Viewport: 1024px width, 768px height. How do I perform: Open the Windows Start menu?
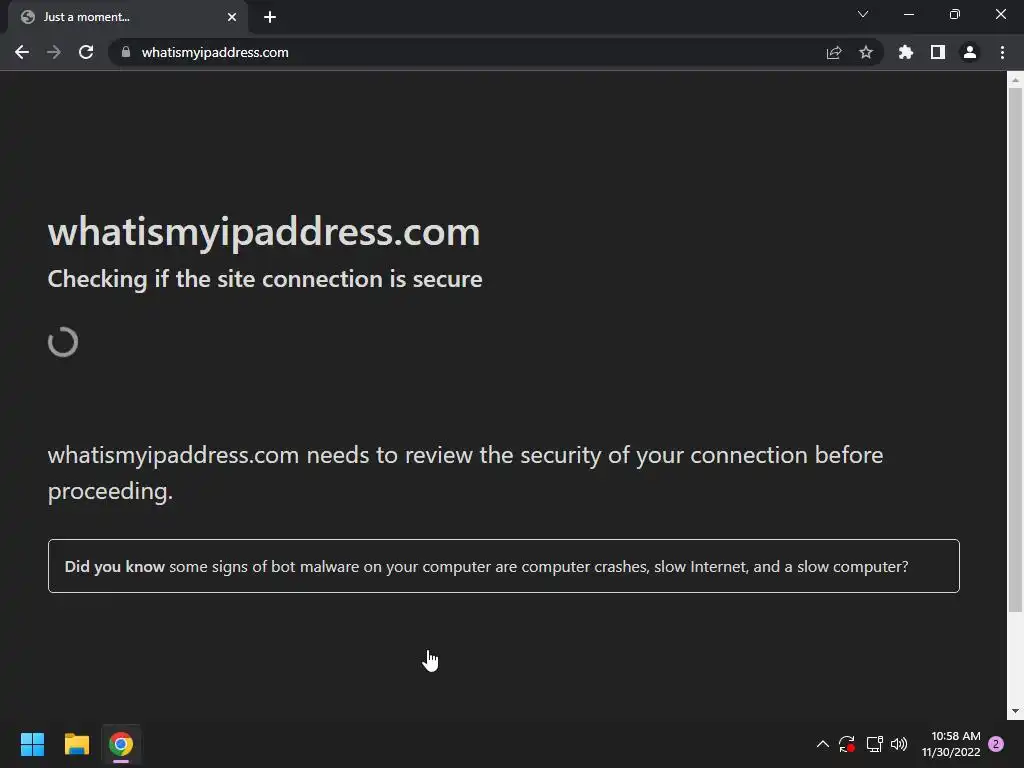coord(32,744)
